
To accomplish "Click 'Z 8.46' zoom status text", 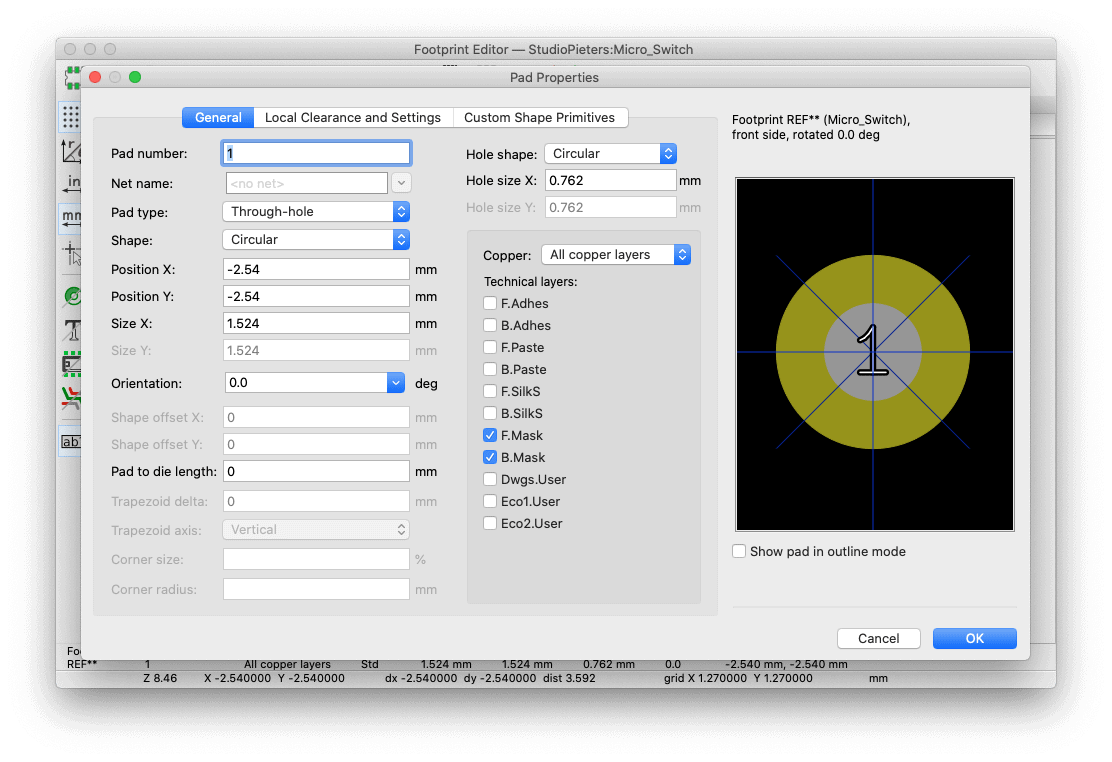I will click(160, 678).
